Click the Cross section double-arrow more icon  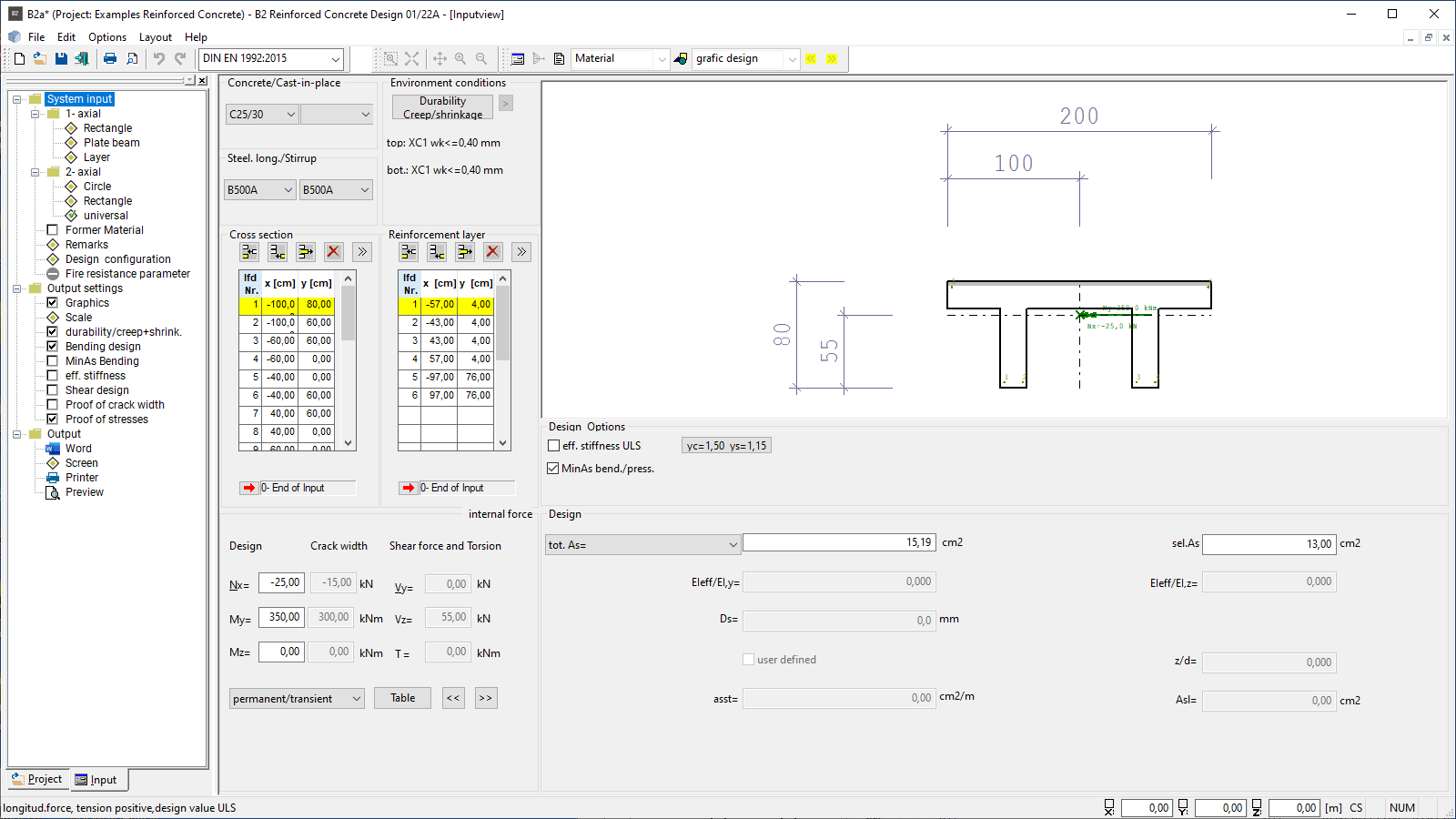(x=362, y=252)
